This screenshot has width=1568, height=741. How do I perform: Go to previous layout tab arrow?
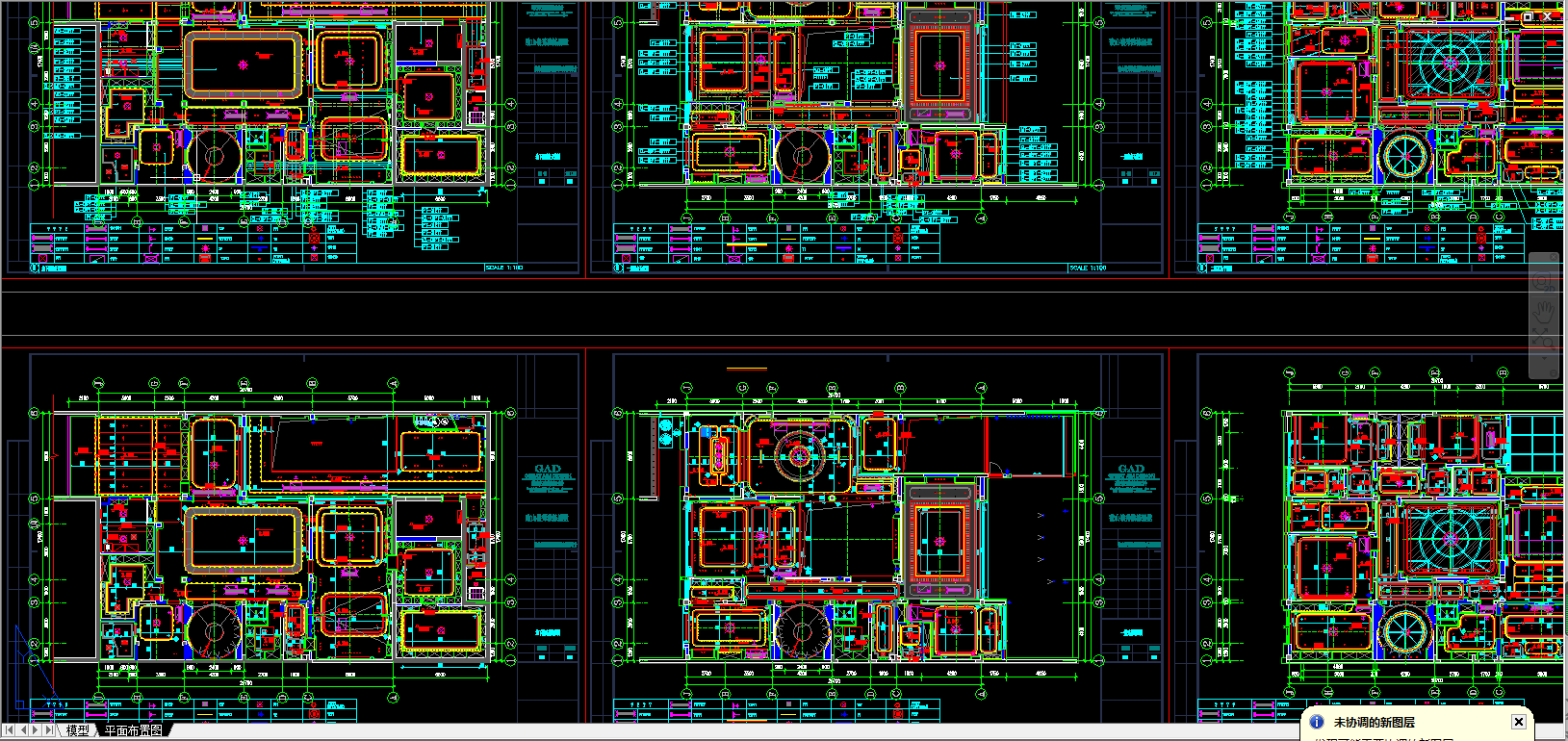pyautogui.click(x=23, y=730)
